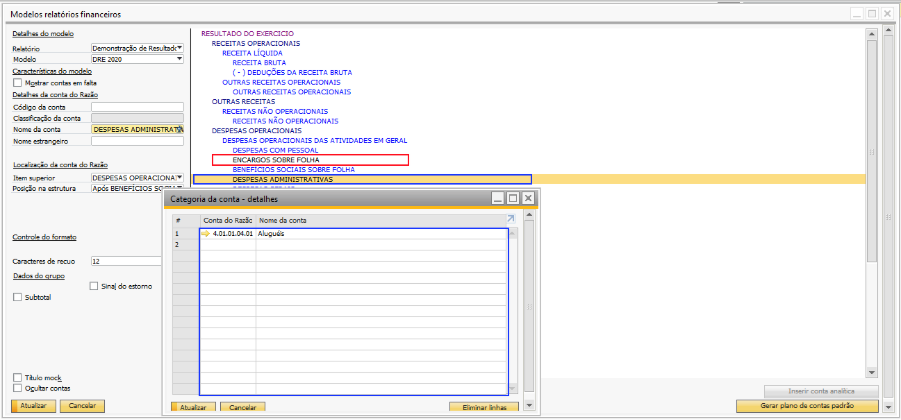Click Gerar plano de contas padrão
The height and width of the screenshot is (420, 901).
tap(808, 406)
